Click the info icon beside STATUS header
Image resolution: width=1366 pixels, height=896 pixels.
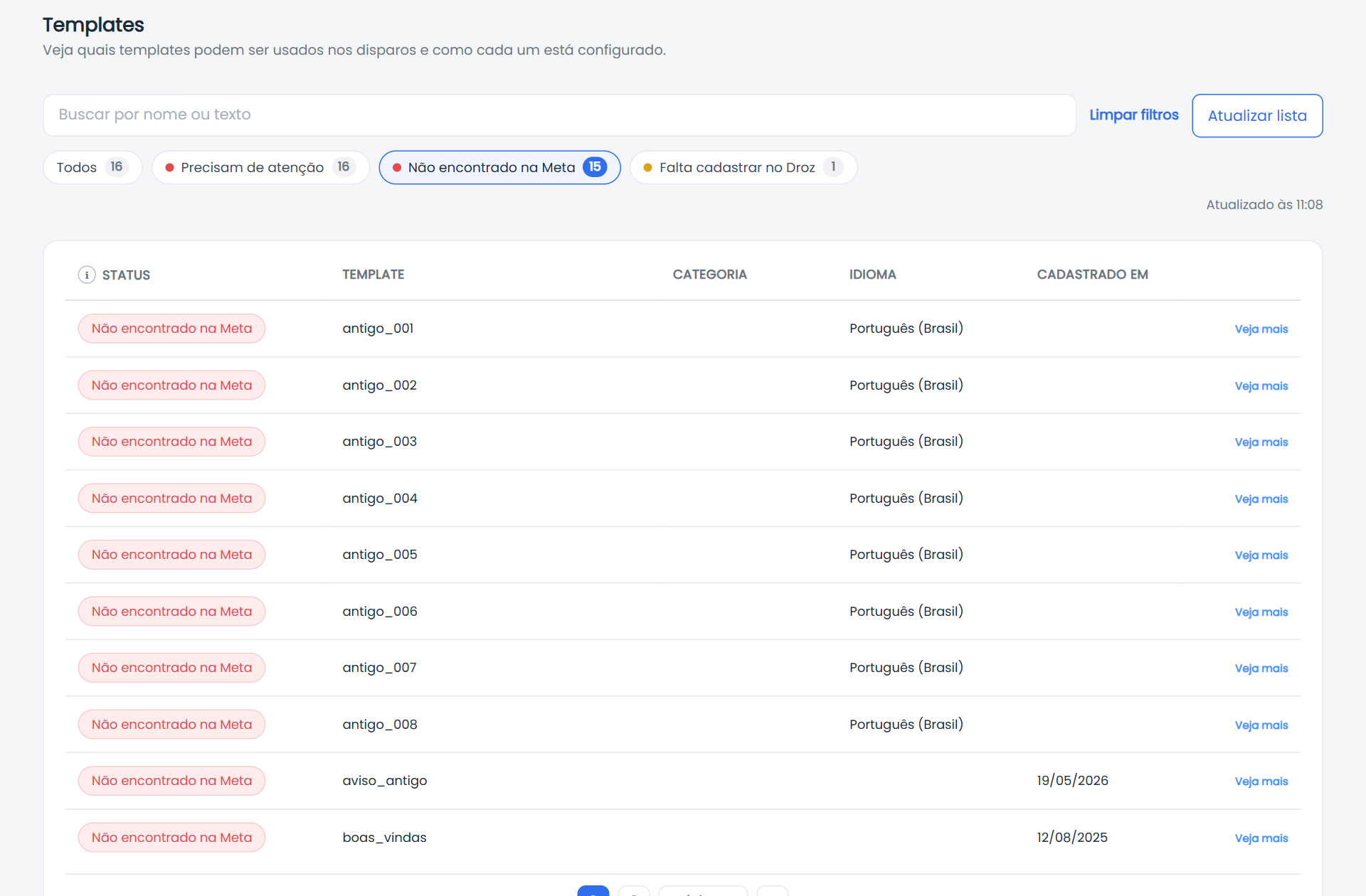tap(87, 275)
